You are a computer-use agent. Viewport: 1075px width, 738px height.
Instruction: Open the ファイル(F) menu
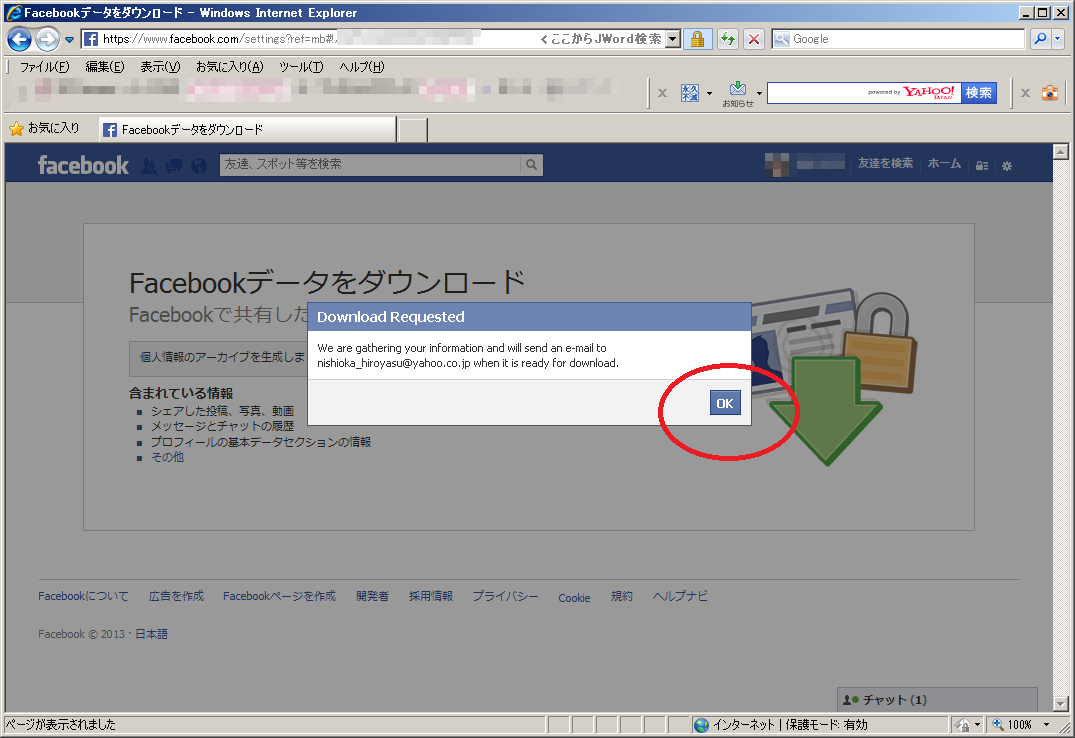(x=45, y=67)
